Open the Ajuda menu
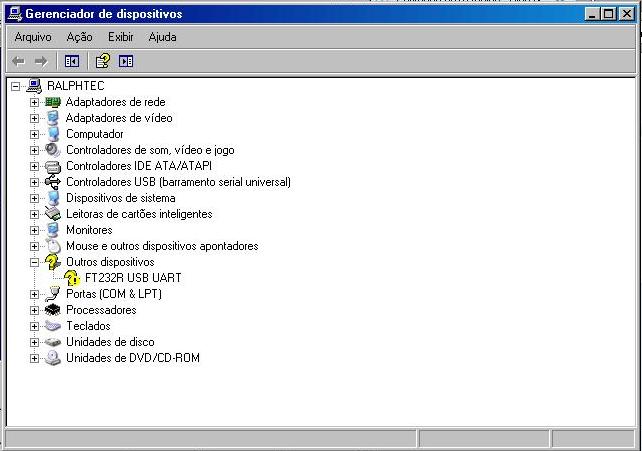The width and height of the screenshot is (642, 451). point(163,37)
